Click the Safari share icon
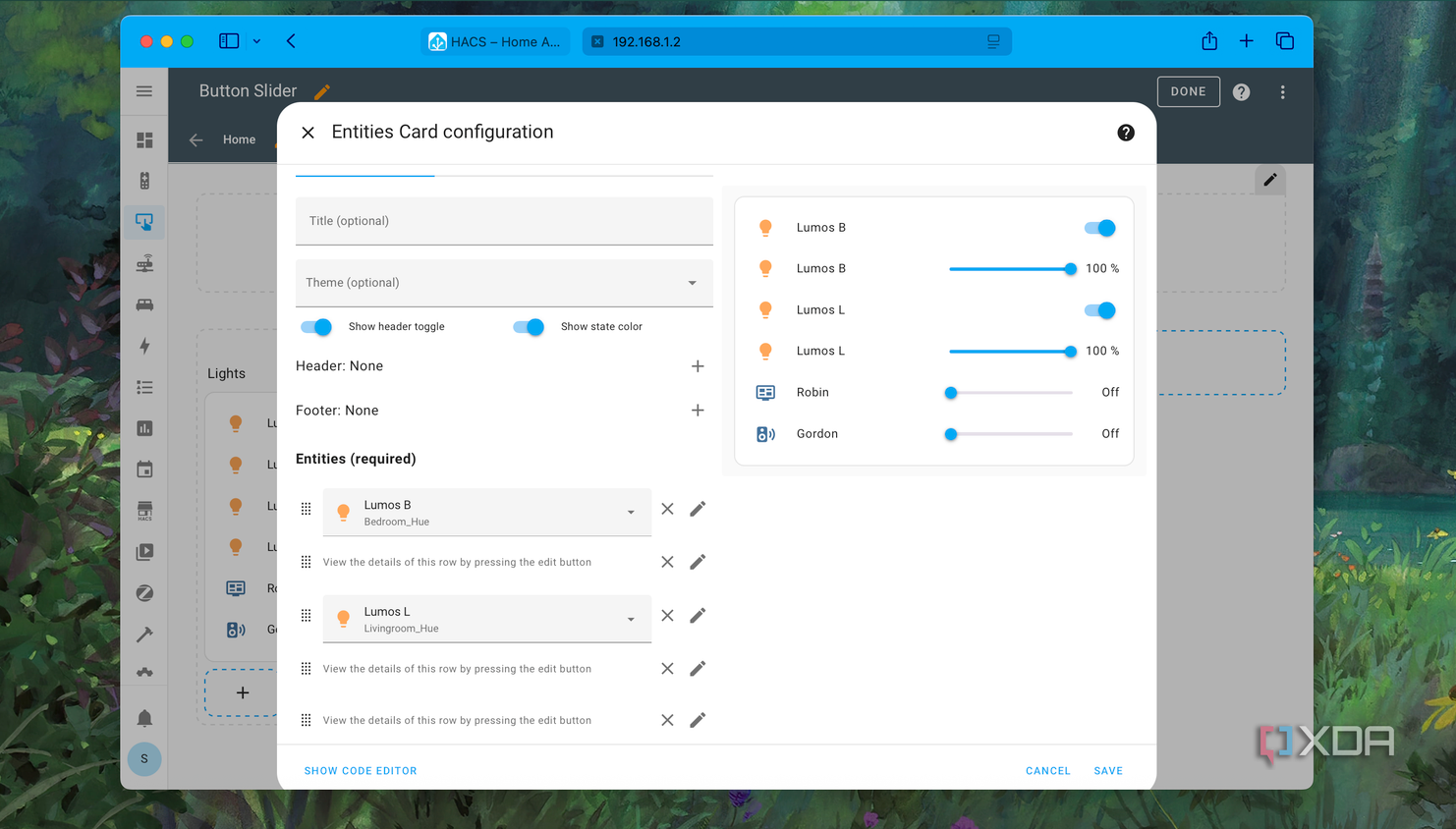Image resolution: width=1456 pixels, height=829 pixels. (x=1209, y=41)
